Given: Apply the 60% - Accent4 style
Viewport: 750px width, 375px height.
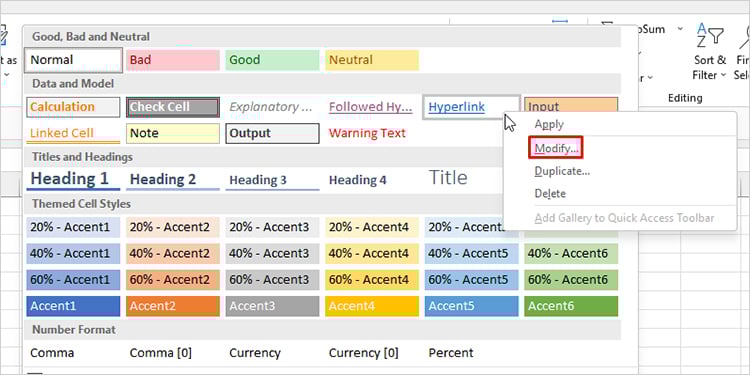Looking at the screenshot, I should click(372, 280).
